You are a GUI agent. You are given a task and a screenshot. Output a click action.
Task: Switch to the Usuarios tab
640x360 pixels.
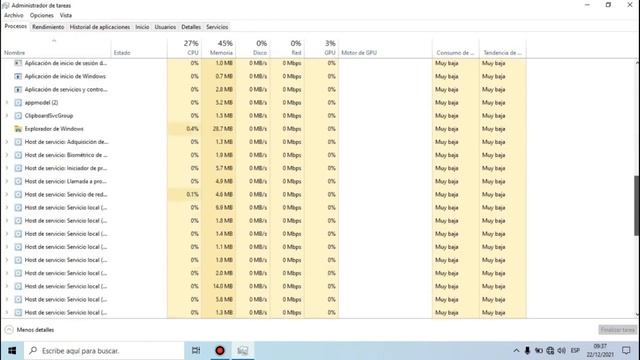tap(165, 27)
